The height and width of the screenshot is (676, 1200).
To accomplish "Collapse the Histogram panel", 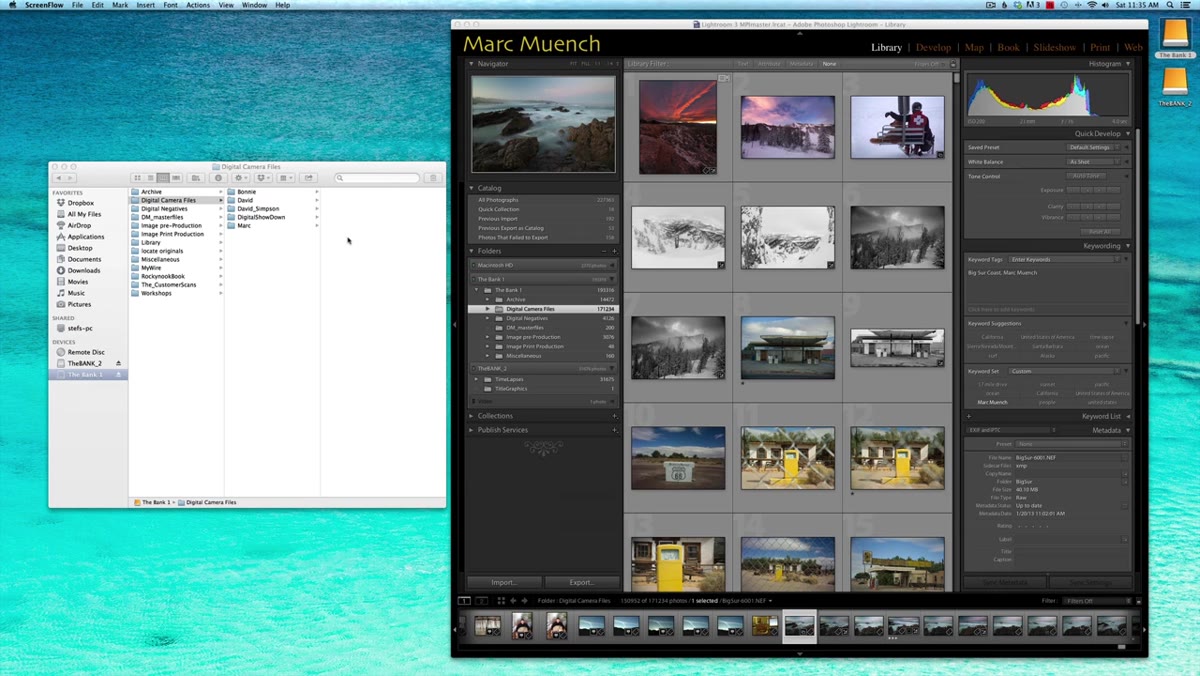I will pos(1128,64).
